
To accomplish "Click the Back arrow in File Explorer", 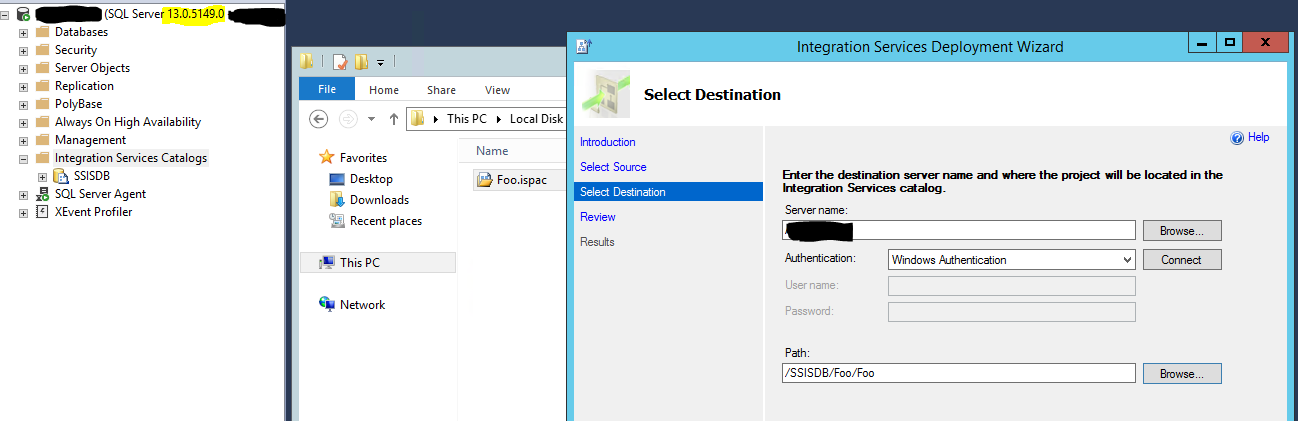I will (x=318, y=119).
